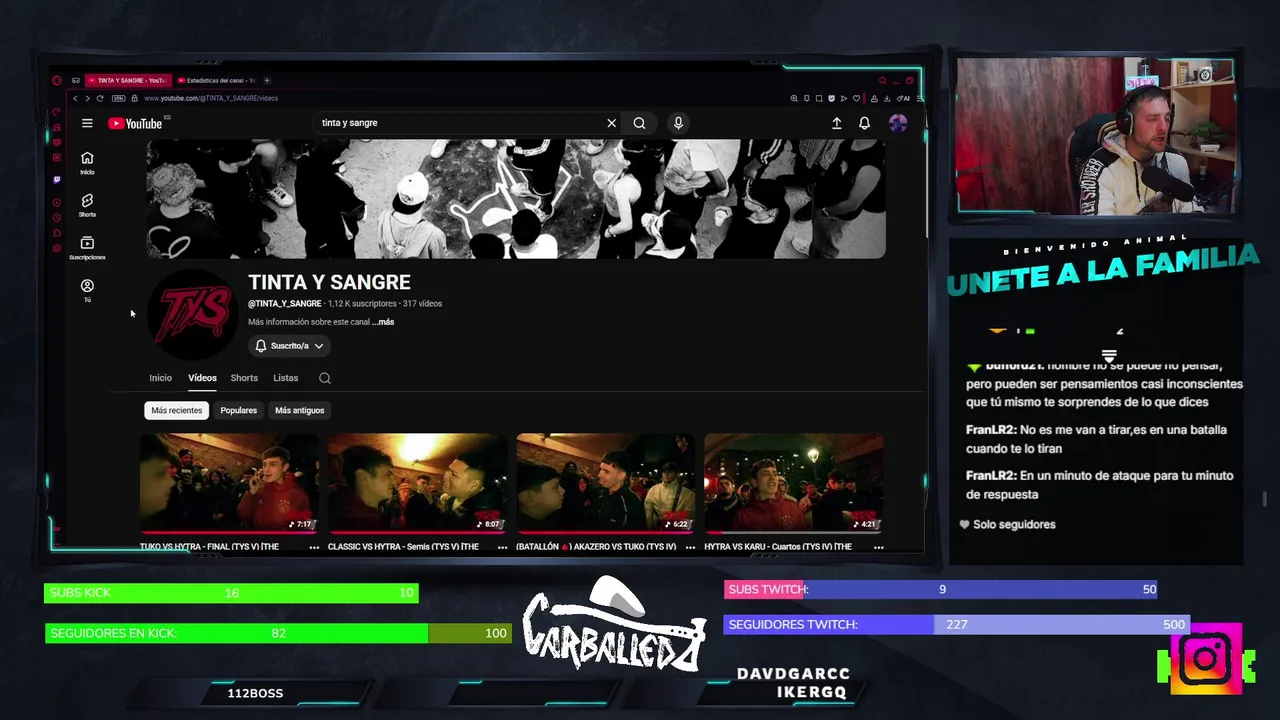Go forward with the browser forward arrow
This screenshot has height=720, width=1280.
click(87, 98)
